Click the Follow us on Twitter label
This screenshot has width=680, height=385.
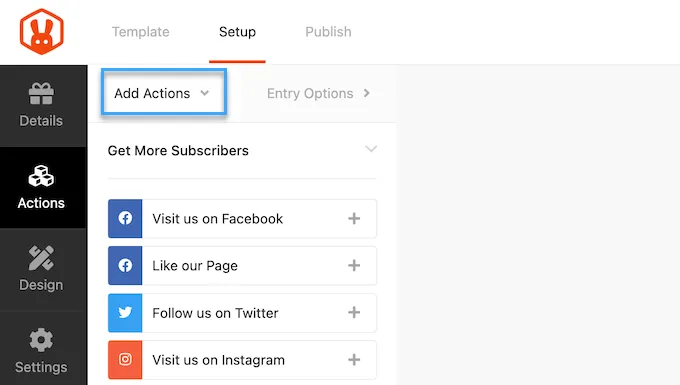[215, 313]
